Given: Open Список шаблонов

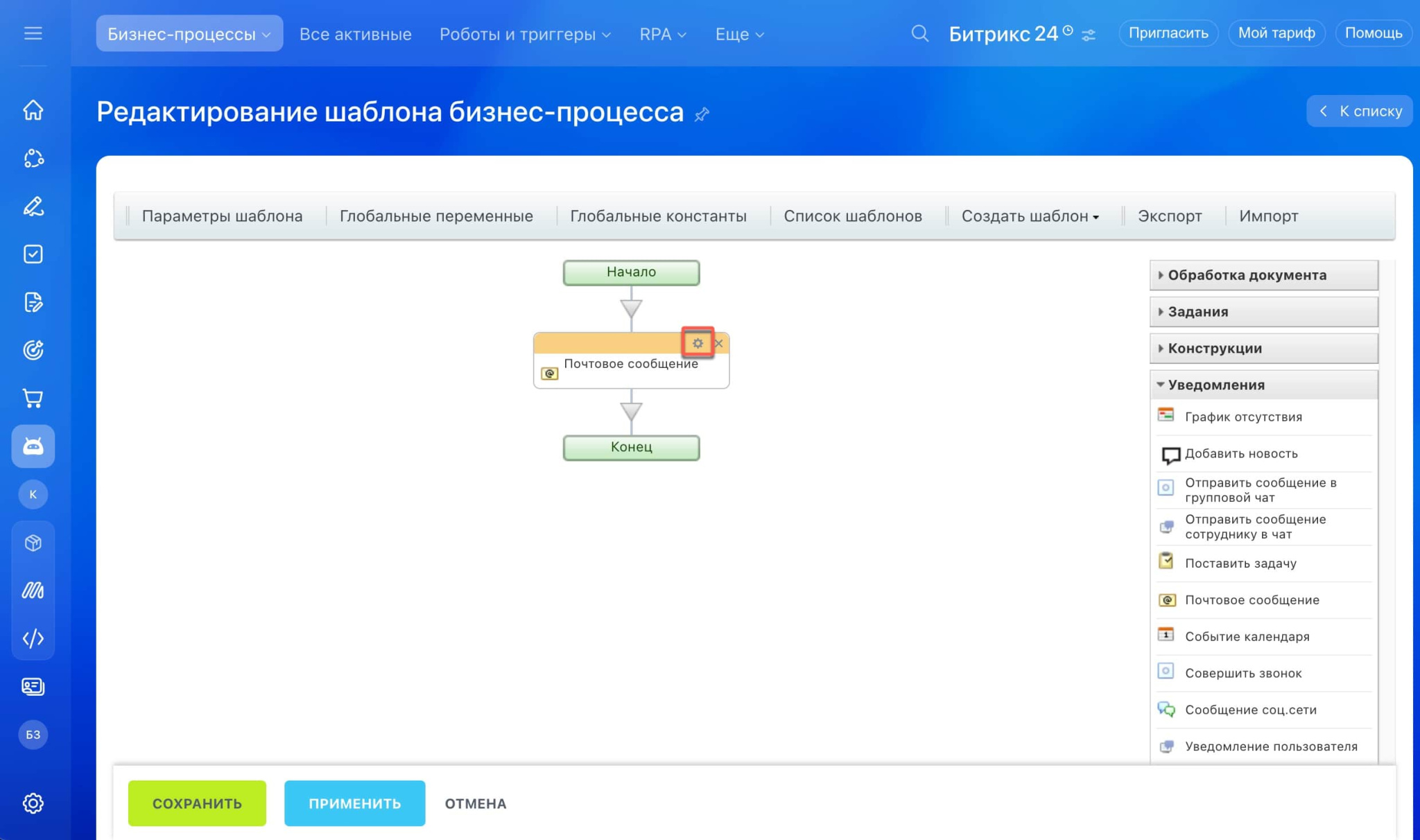Looking at the screenshot, I should coord(853,216).
